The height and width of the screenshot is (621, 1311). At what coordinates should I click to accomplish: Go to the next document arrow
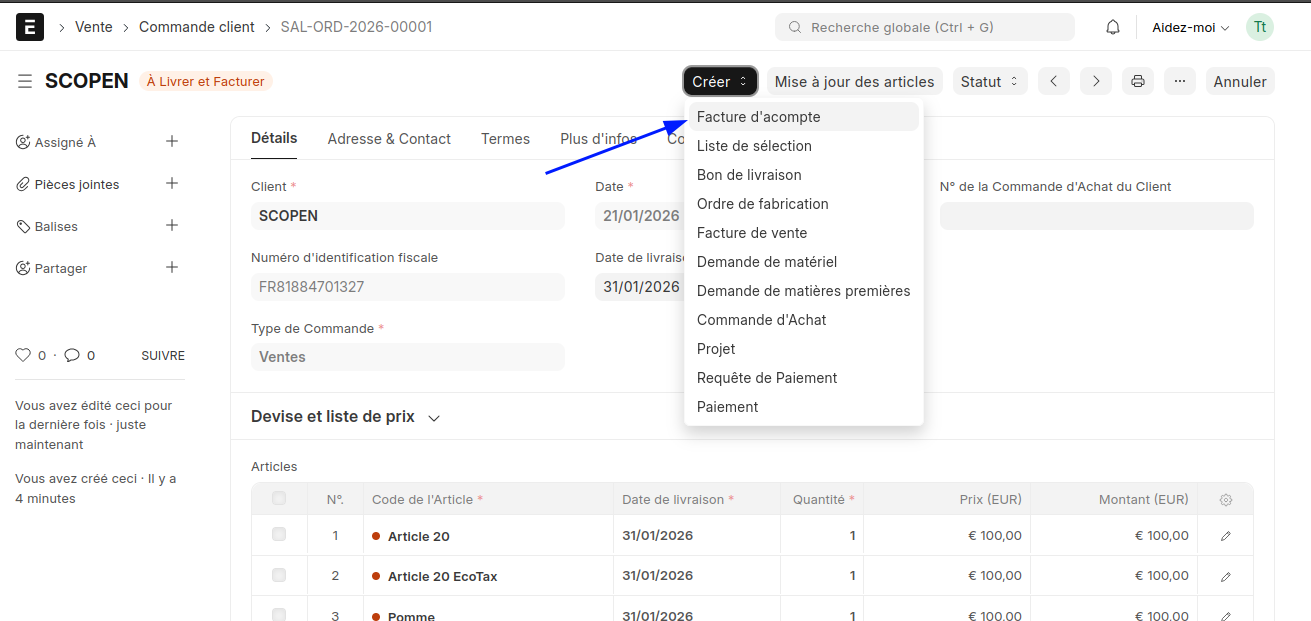(1096, 81)
